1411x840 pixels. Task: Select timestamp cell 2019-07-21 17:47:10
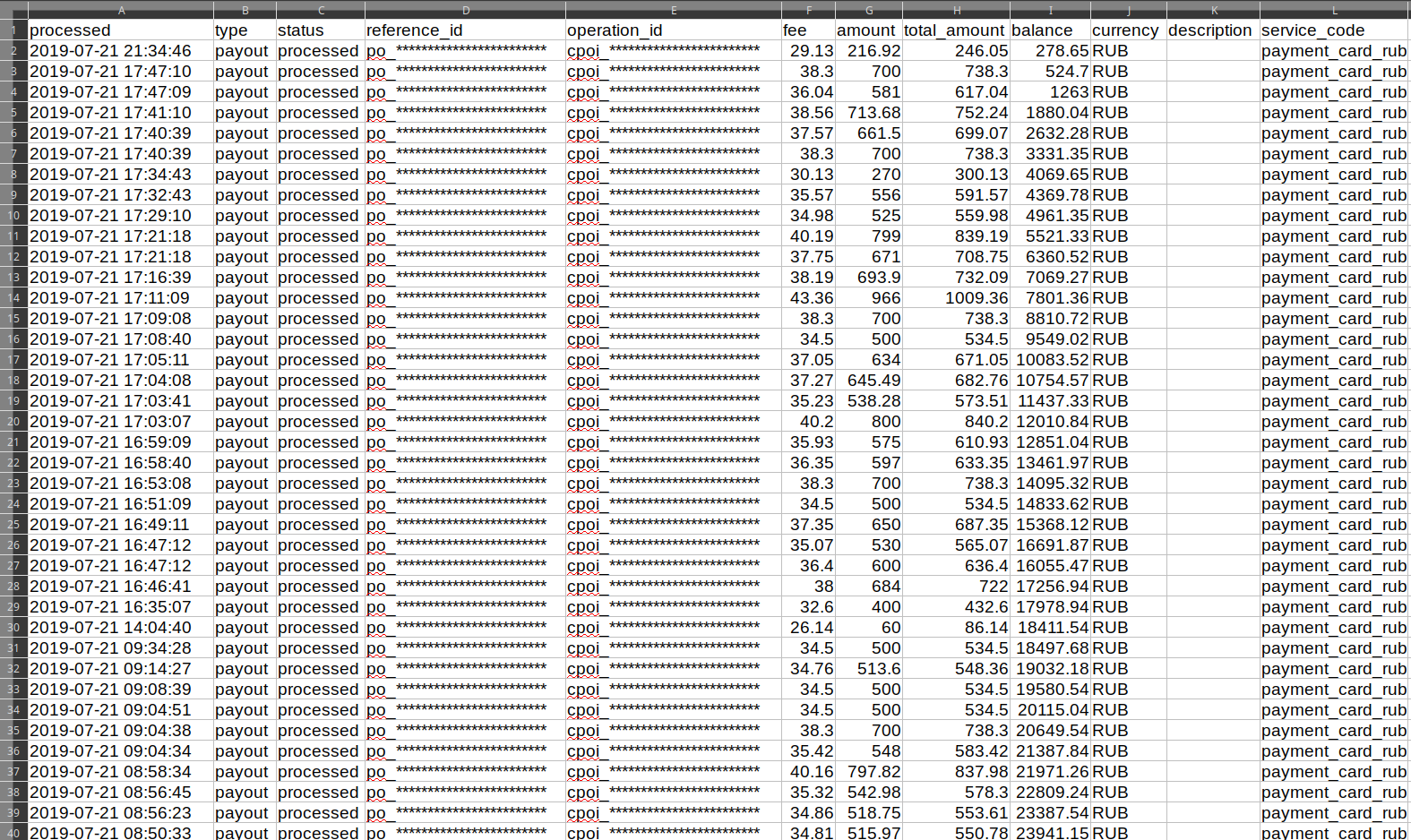(x=121, y=72)
